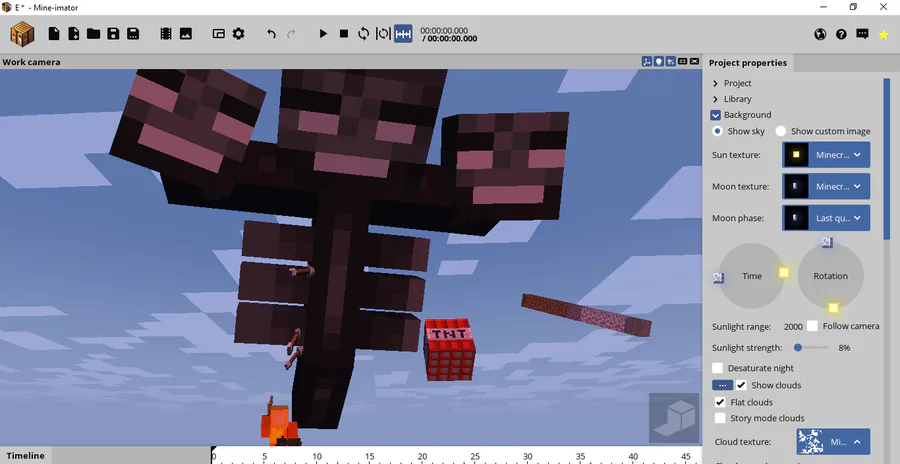This screenshot has width=900, height=464.
Task: Open the Moon texture dropdown
Action: pyautogui.click(x=826, y=187)
